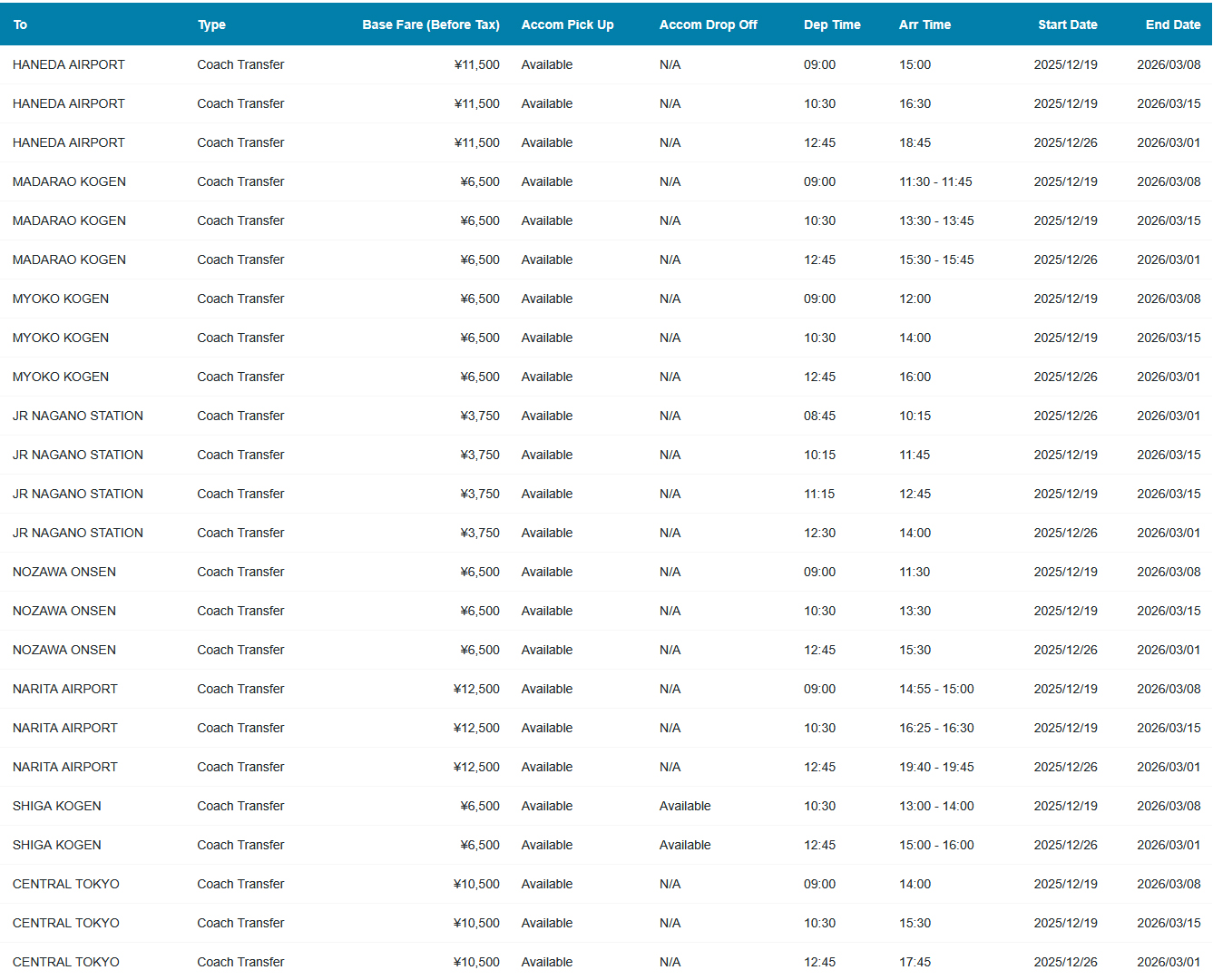Click the "Accom Drop Off" column header
This screenshot has height=980, width=1213.
(x=708, y=24)
